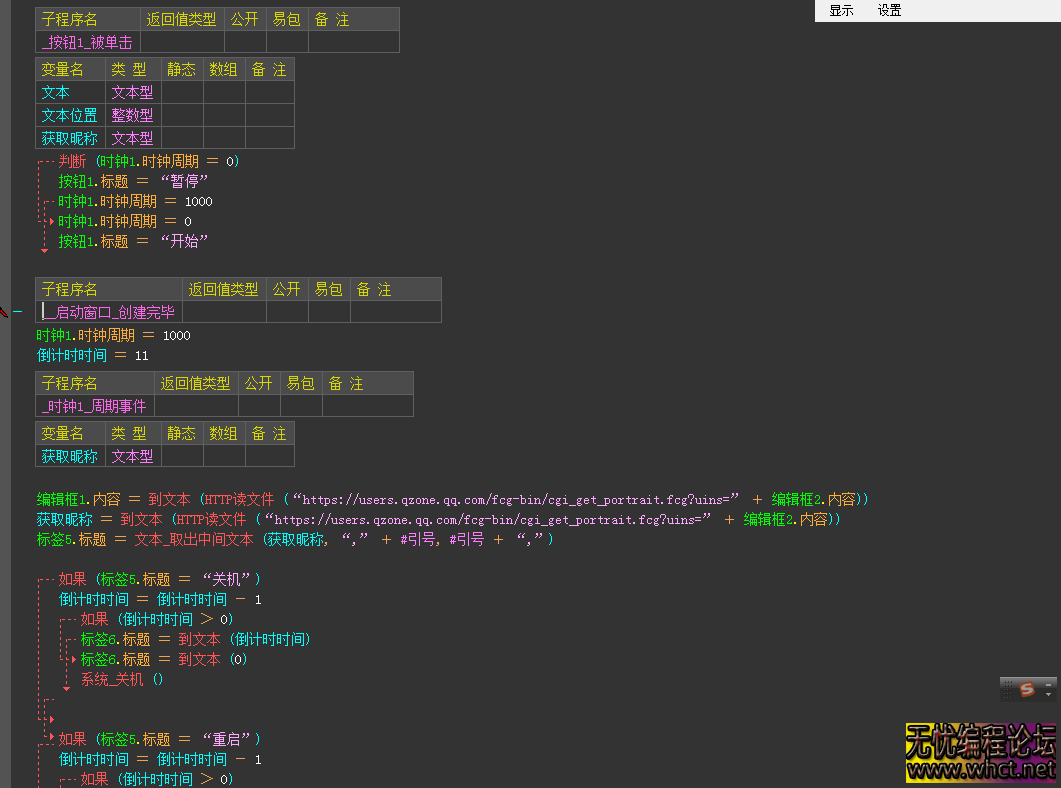Toggle 公开 cell for _按钮1_被单击 subroutine
Image resolution: width=1061 pixels, height=788 pixels.
click(245, 42)
